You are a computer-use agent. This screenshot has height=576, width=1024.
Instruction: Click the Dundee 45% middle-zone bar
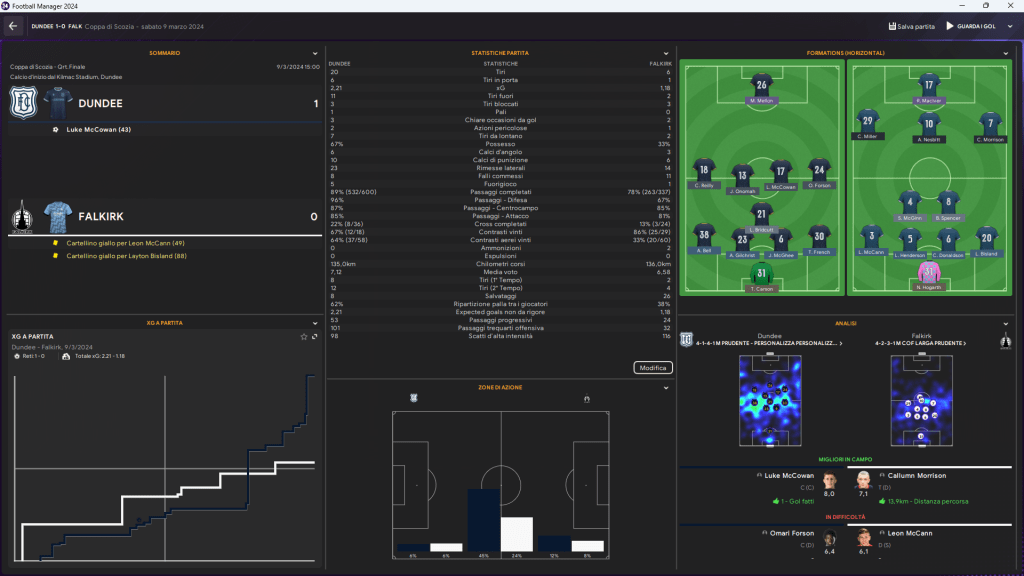pos(484,520)
